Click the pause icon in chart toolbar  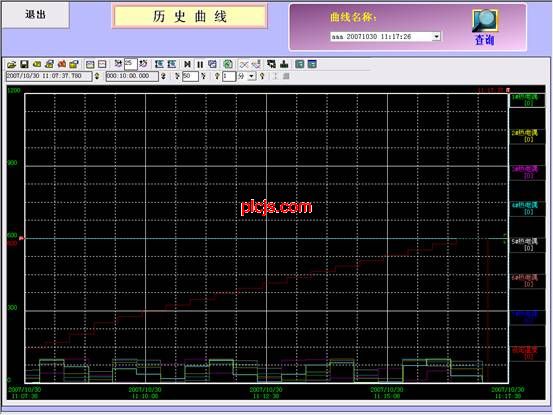(x=200, y=64)
